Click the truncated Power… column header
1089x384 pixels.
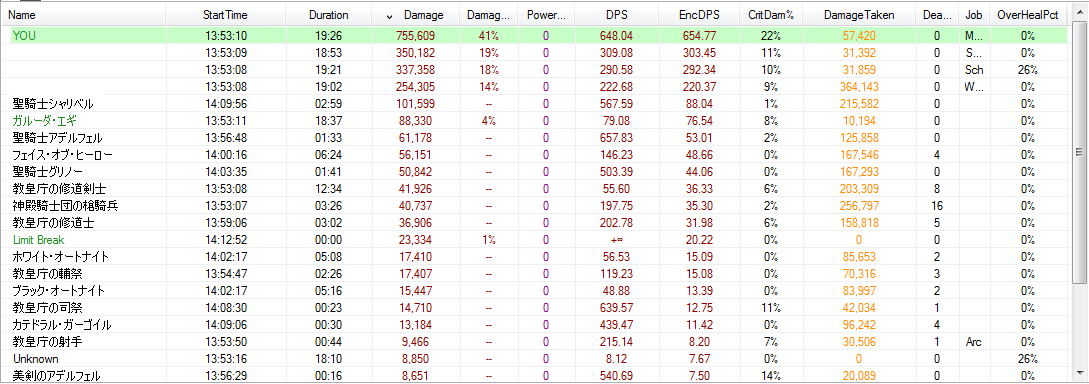pos(546,15)
